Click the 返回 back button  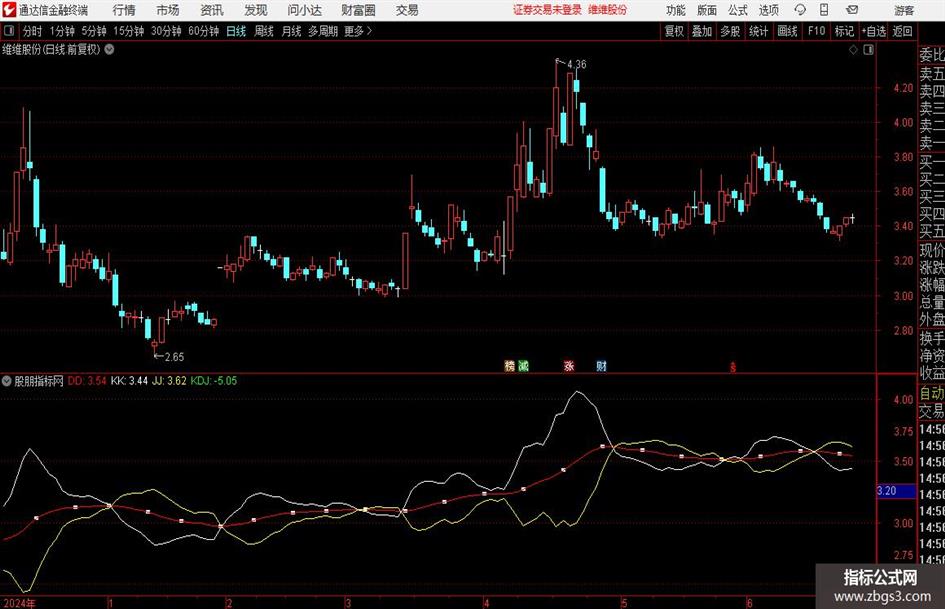tap(902, 31)
